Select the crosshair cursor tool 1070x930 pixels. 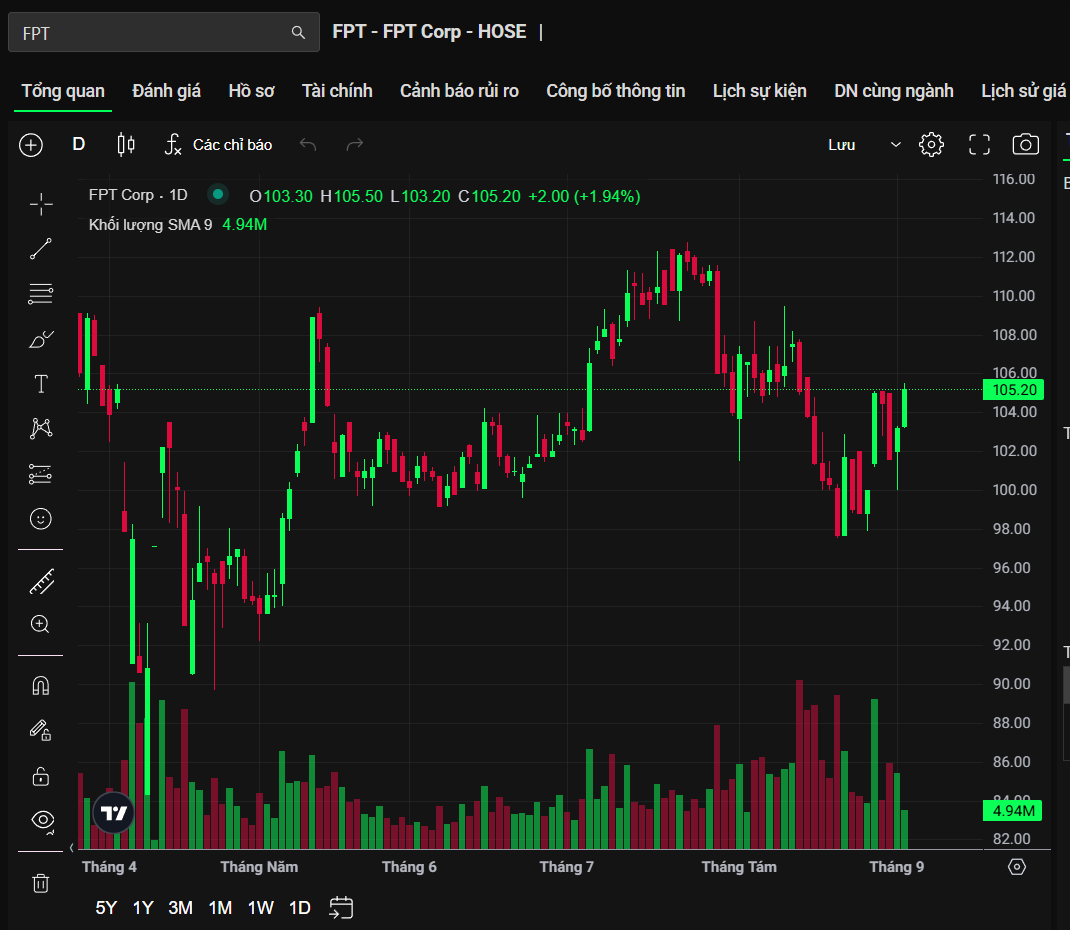(x=41, y=204)
